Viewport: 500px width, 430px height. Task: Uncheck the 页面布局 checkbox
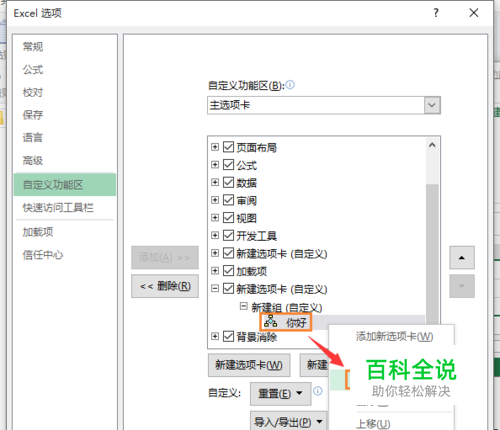coord(228,147)
